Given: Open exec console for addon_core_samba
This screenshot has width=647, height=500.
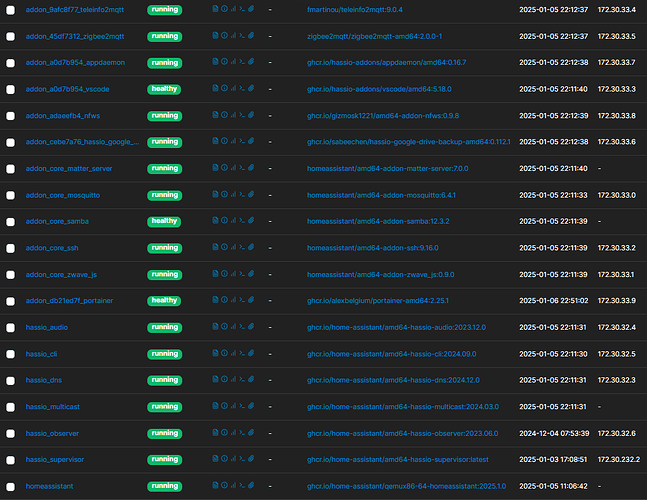Looking at the screenshot, I should pos(242,221).
